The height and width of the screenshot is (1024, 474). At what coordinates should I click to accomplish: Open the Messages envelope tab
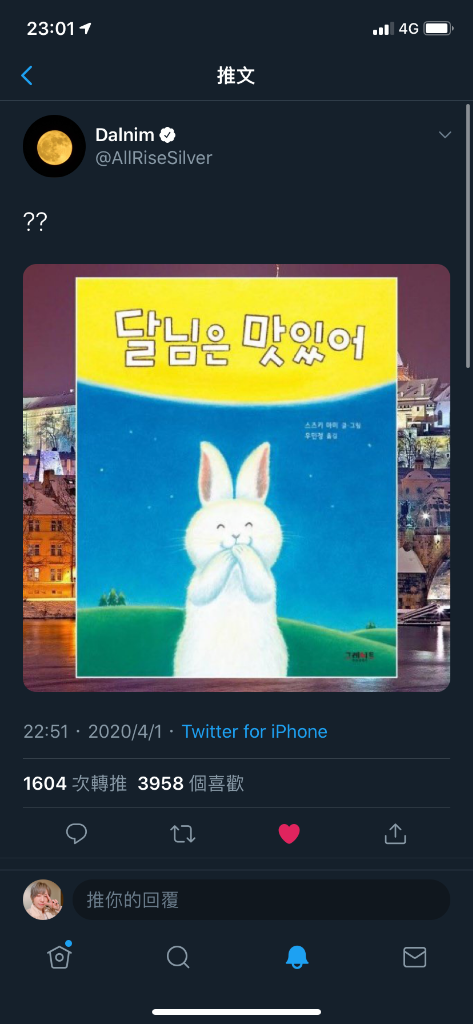coord(415,957)
